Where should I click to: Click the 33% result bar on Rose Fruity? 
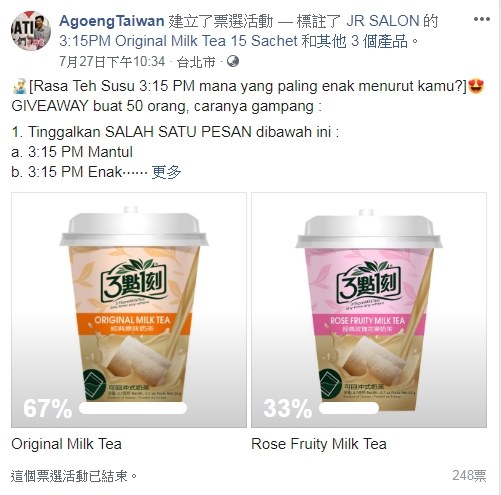tap(349, 408)
